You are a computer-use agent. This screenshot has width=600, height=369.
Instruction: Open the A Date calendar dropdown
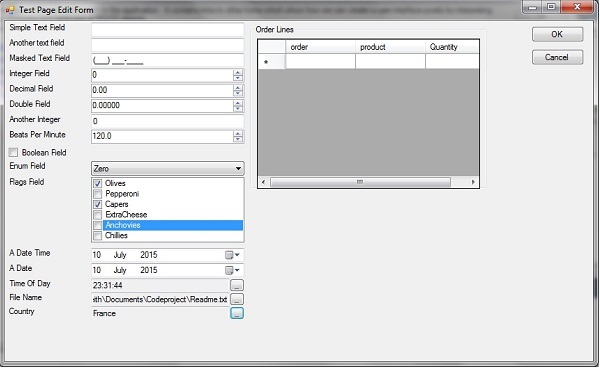[233, 270]
